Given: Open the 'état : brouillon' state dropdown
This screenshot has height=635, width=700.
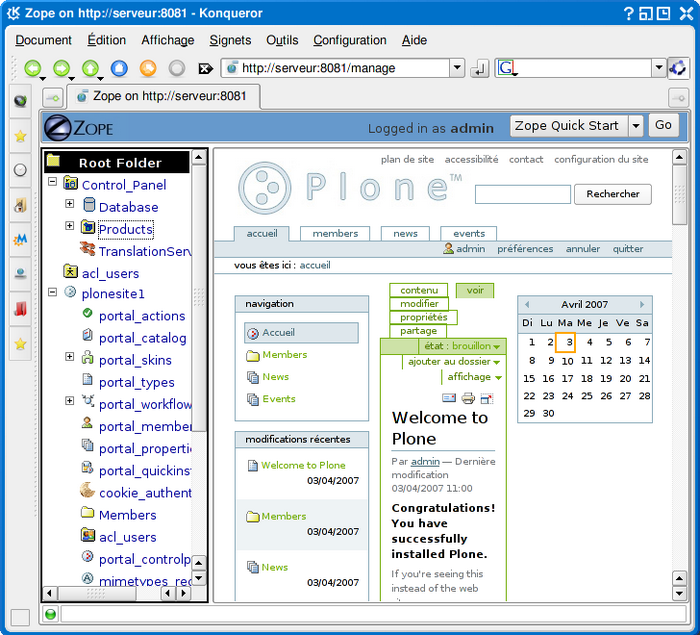Looking at the screenshot, I should click(462, 346).
